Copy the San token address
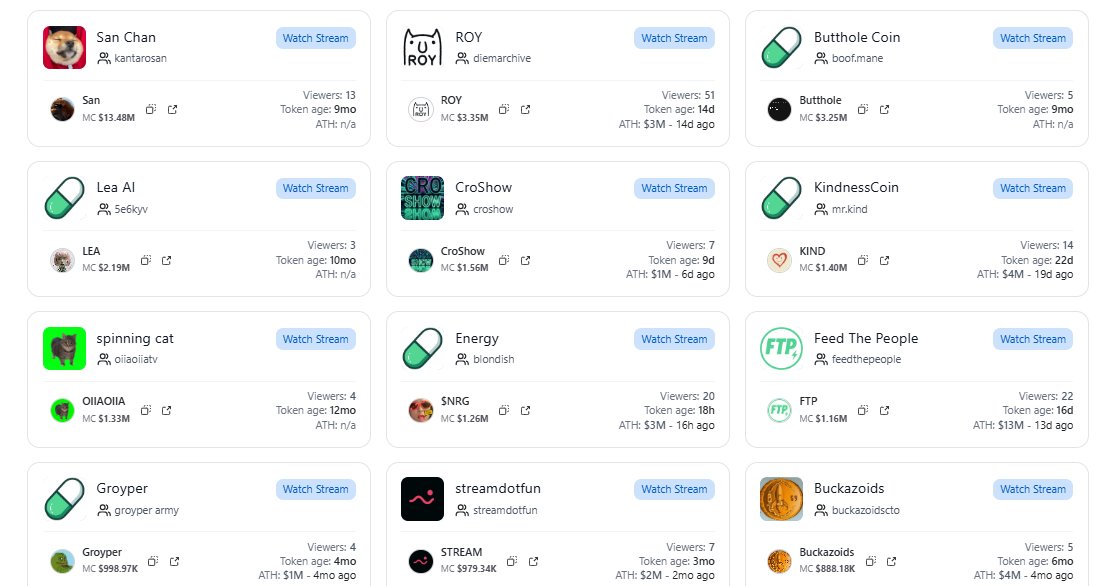The image size is (1109, 586). coord(150,109)
